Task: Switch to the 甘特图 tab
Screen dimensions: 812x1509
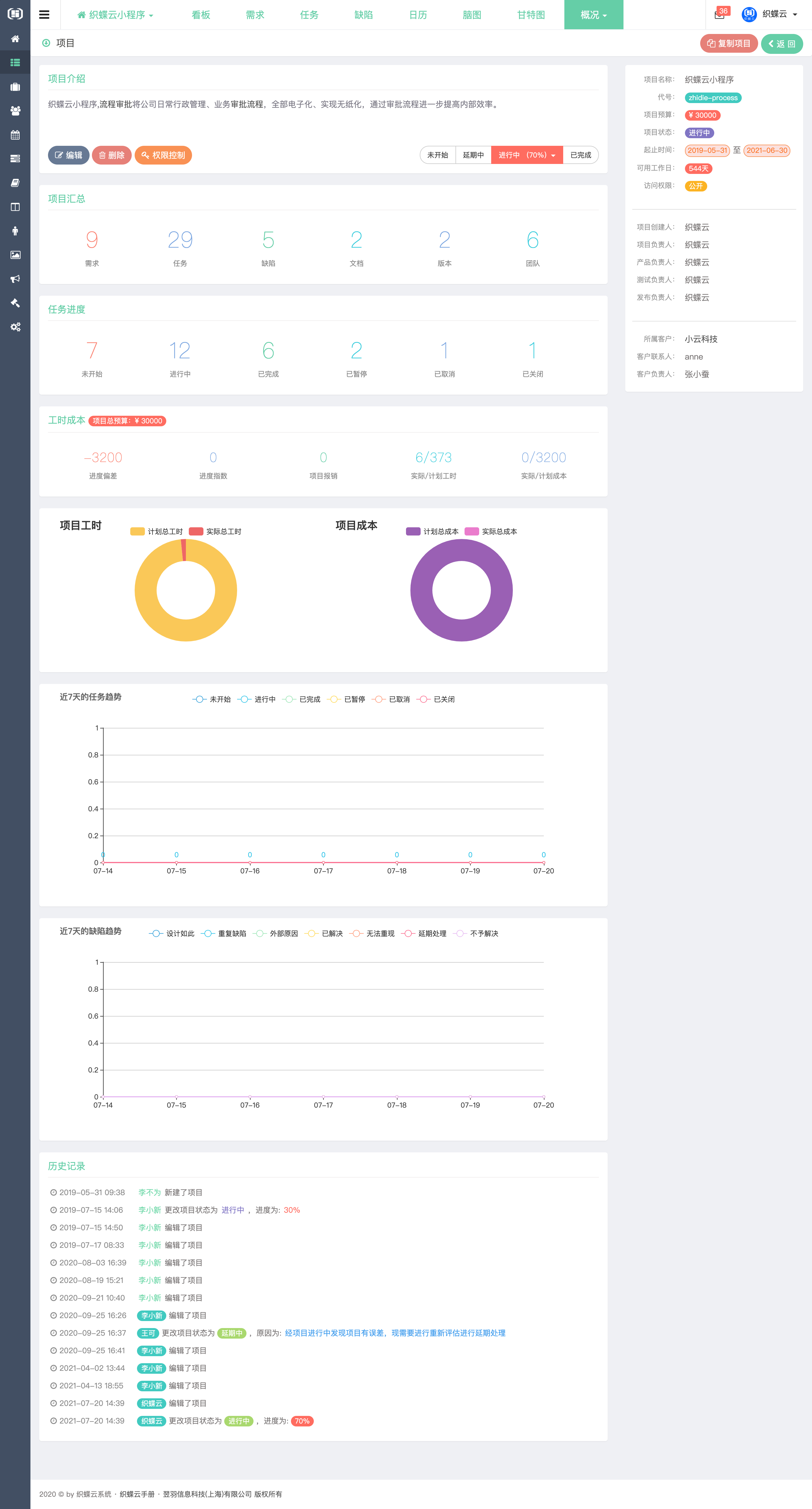Action: (x=531, y=15)
